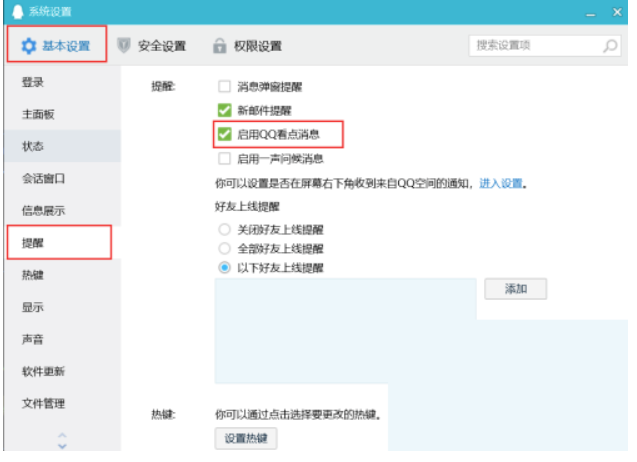Choose 全部好友上线提醒 radio option
This screenshot has height=462, width=637.
click(x=224, y=248)
